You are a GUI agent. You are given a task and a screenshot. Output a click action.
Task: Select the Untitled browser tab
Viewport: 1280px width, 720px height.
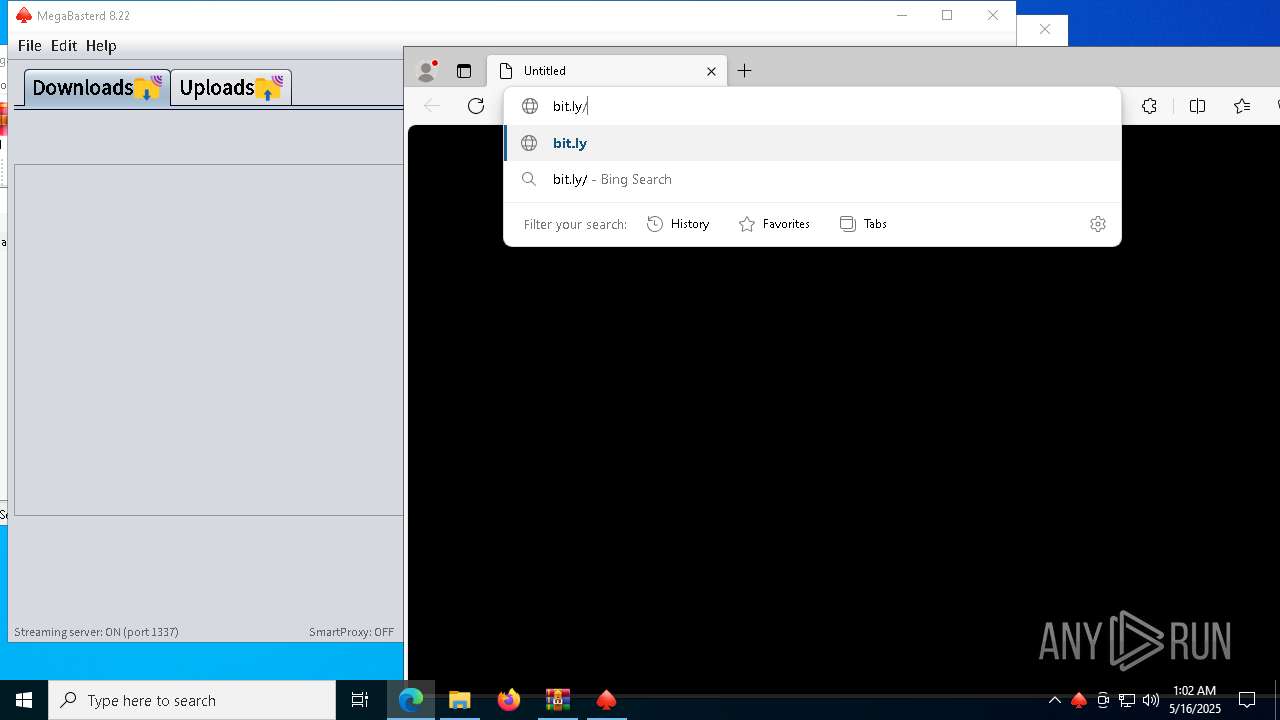608,71
